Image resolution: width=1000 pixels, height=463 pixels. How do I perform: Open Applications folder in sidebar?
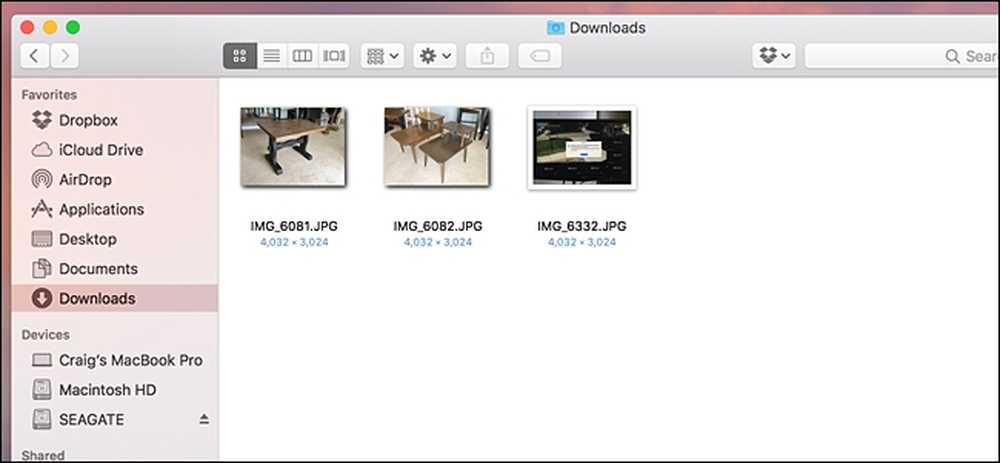[115, 209]
